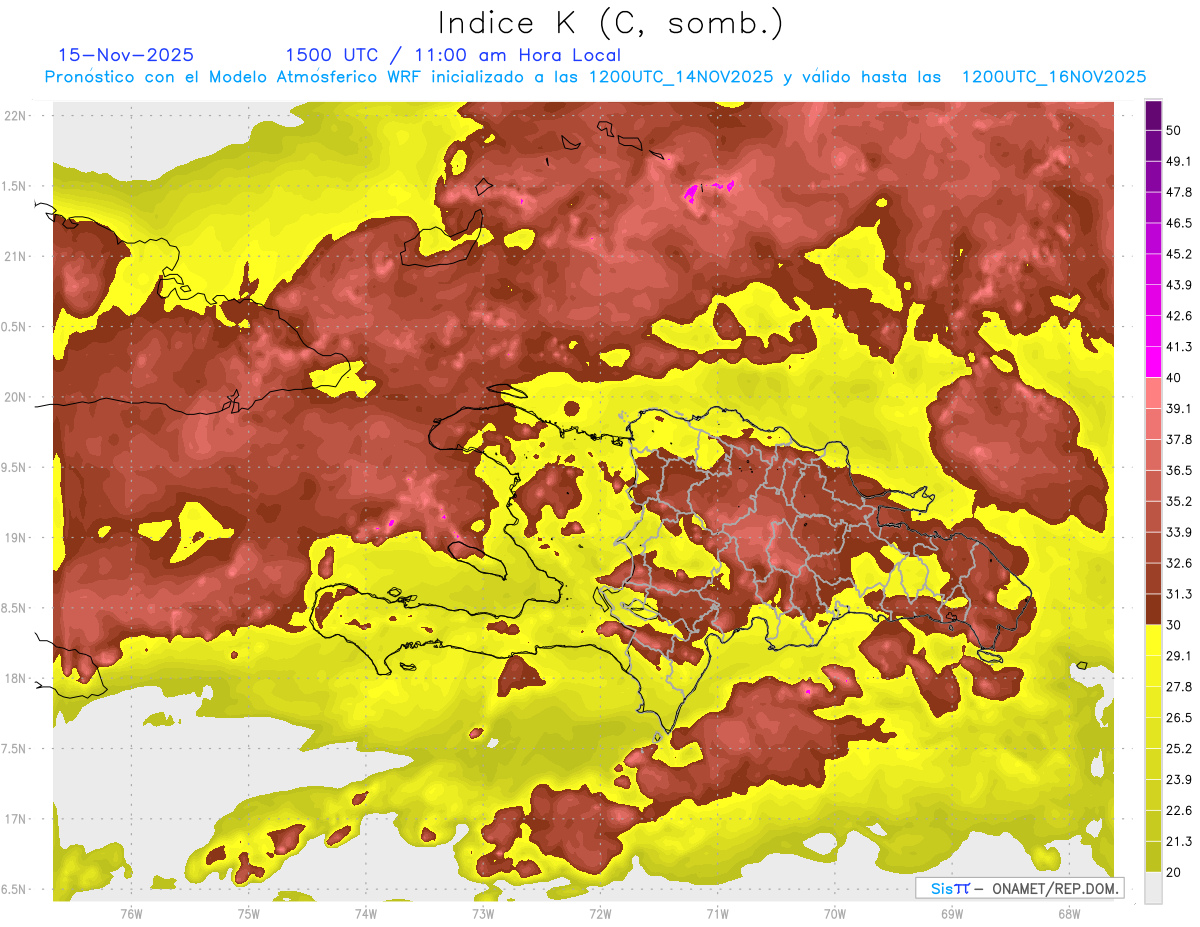Click the "43.9" color scale value
This screenshot has height=927, width=1200.
pos(1179,285)
